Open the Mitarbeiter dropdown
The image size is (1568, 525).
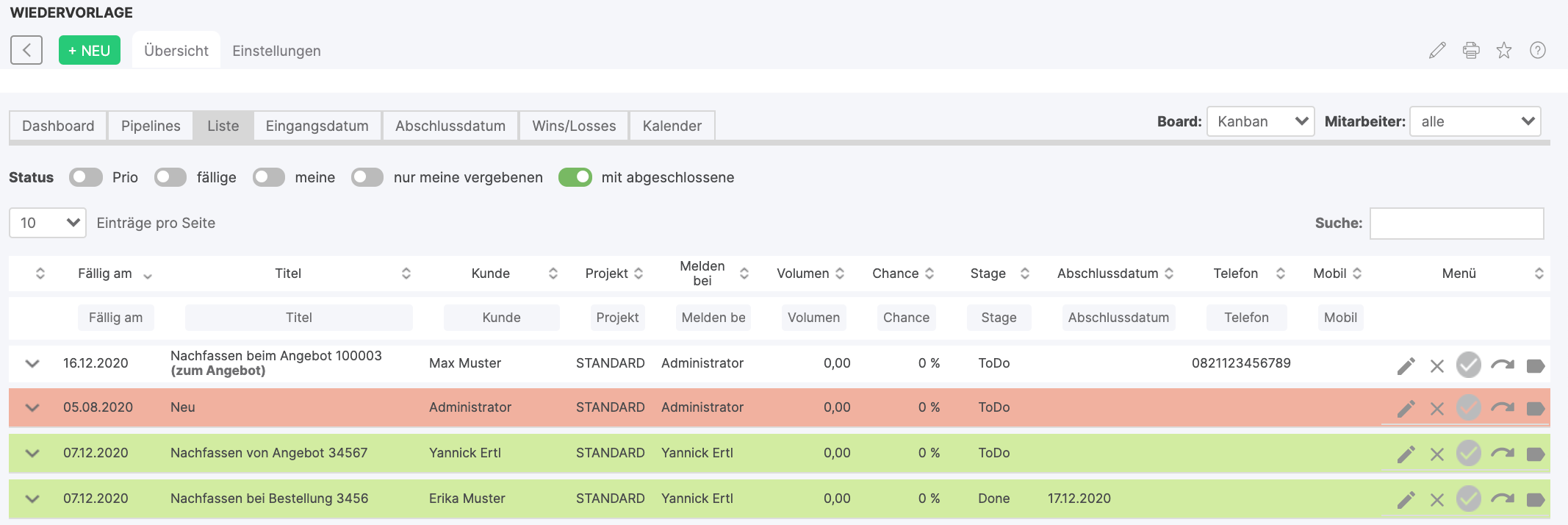tap(1475, 122)
